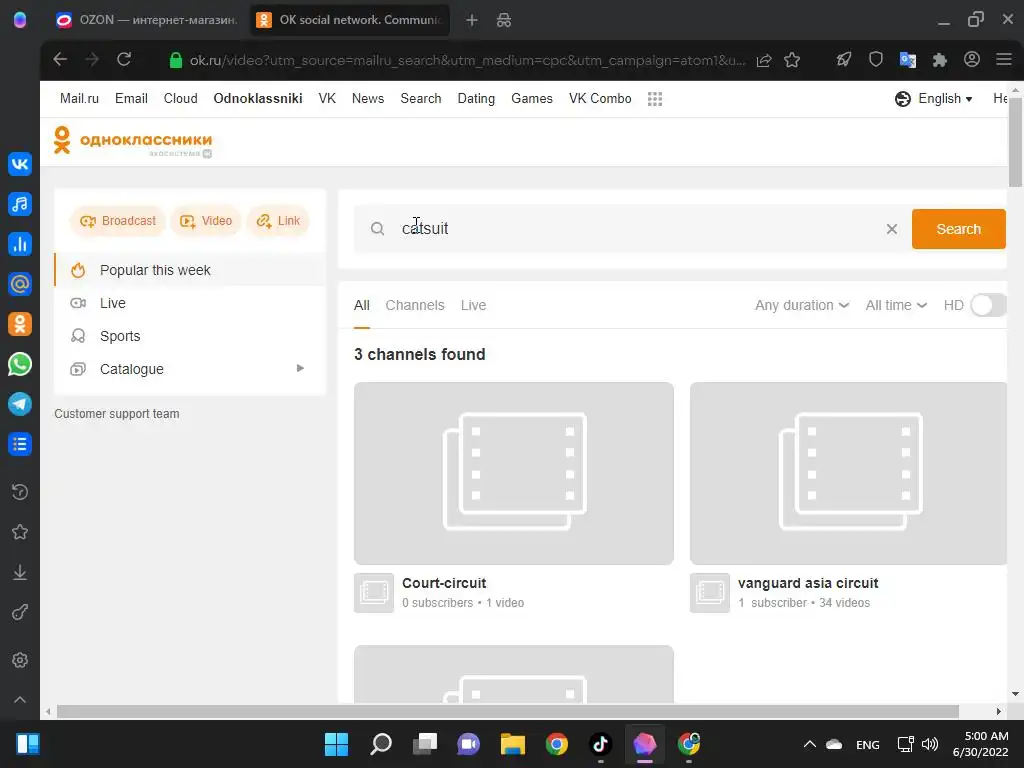
Task: Open a new browser tab
Action: pyautogui.click(x=472, y=20)
